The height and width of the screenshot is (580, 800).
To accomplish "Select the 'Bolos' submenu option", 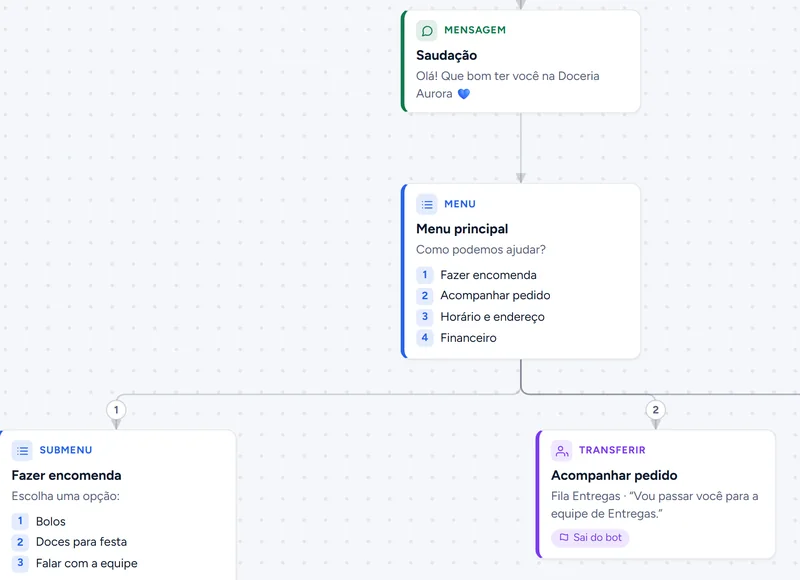I will pyautogui.click(x=51, y=521).
